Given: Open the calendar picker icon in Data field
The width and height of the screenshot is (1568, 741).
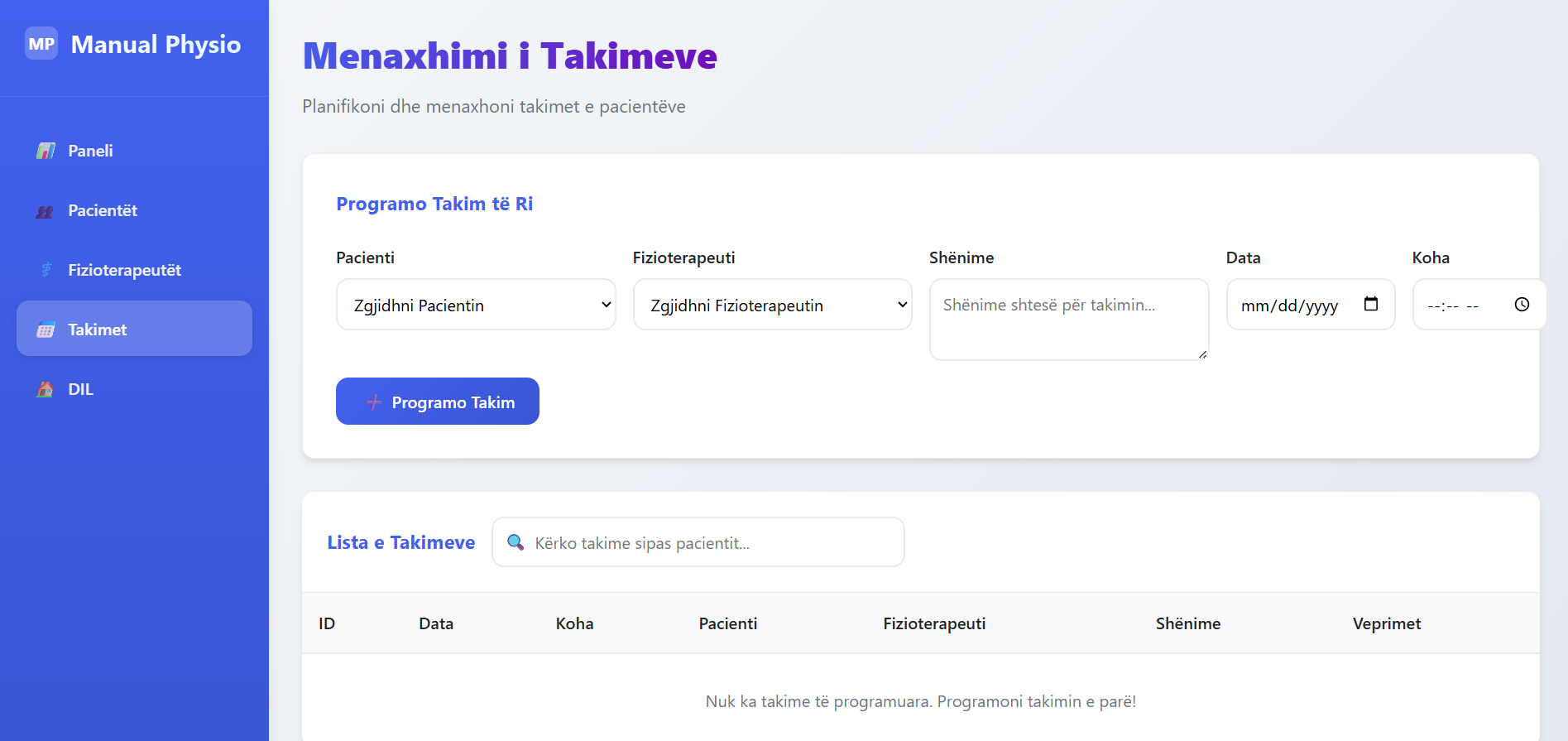Looking at the screenshot, I should [x=1370, y=304].
